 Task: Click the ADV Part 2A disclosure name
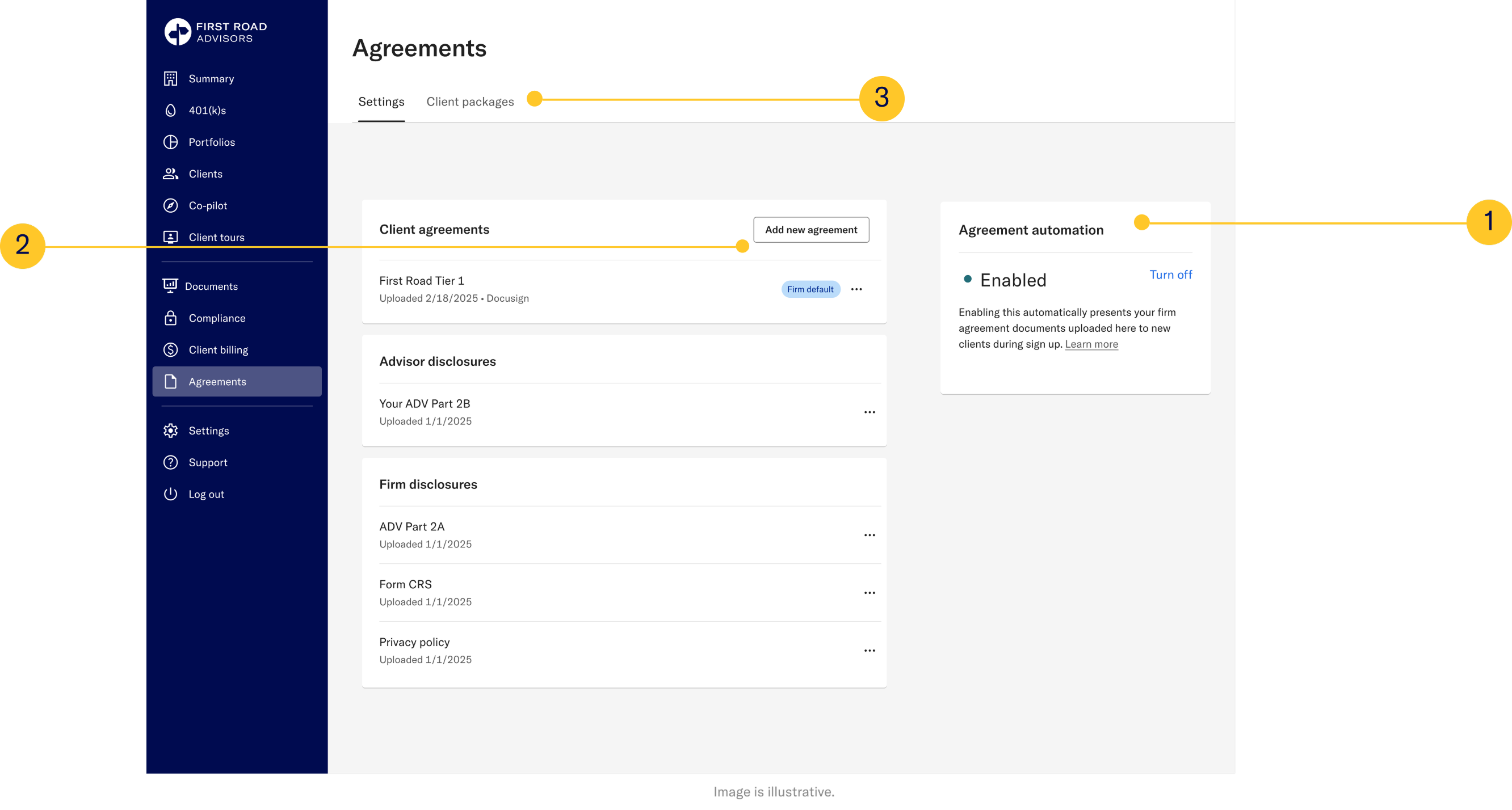coord(411,527)
